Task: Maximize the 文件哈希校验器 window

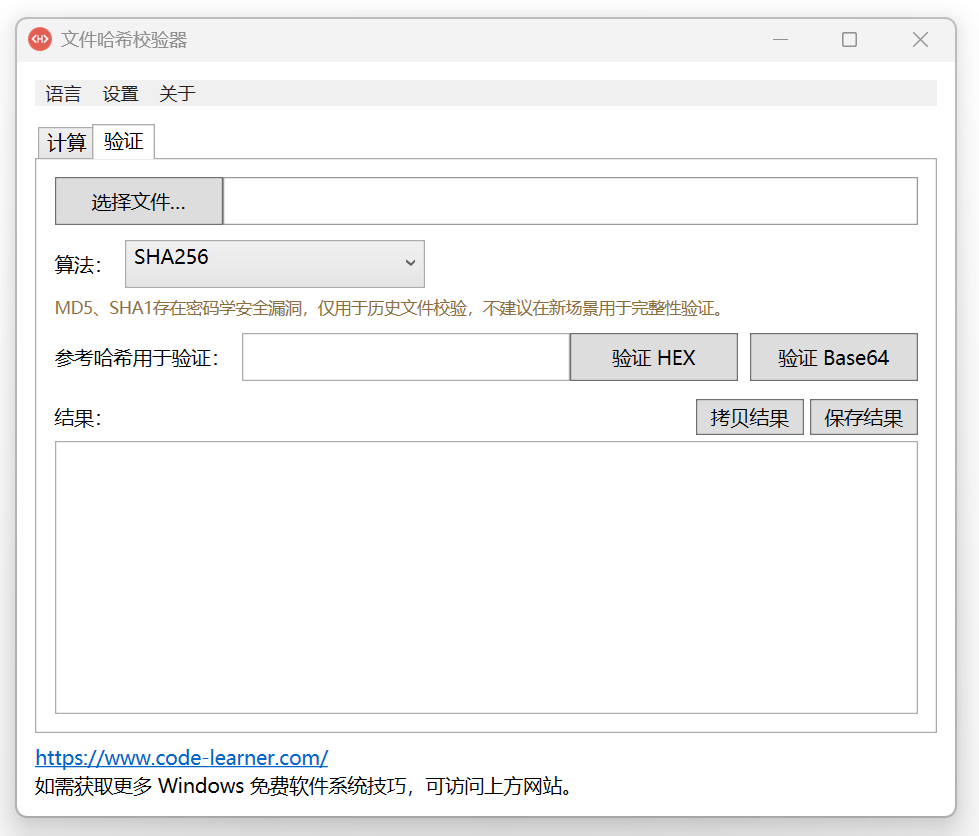Action: coord(849,39)
